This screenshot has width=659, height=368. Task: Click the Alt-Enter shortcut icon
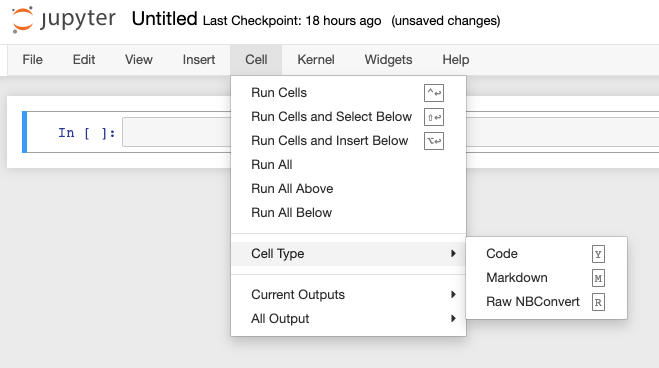click(434, 141)
